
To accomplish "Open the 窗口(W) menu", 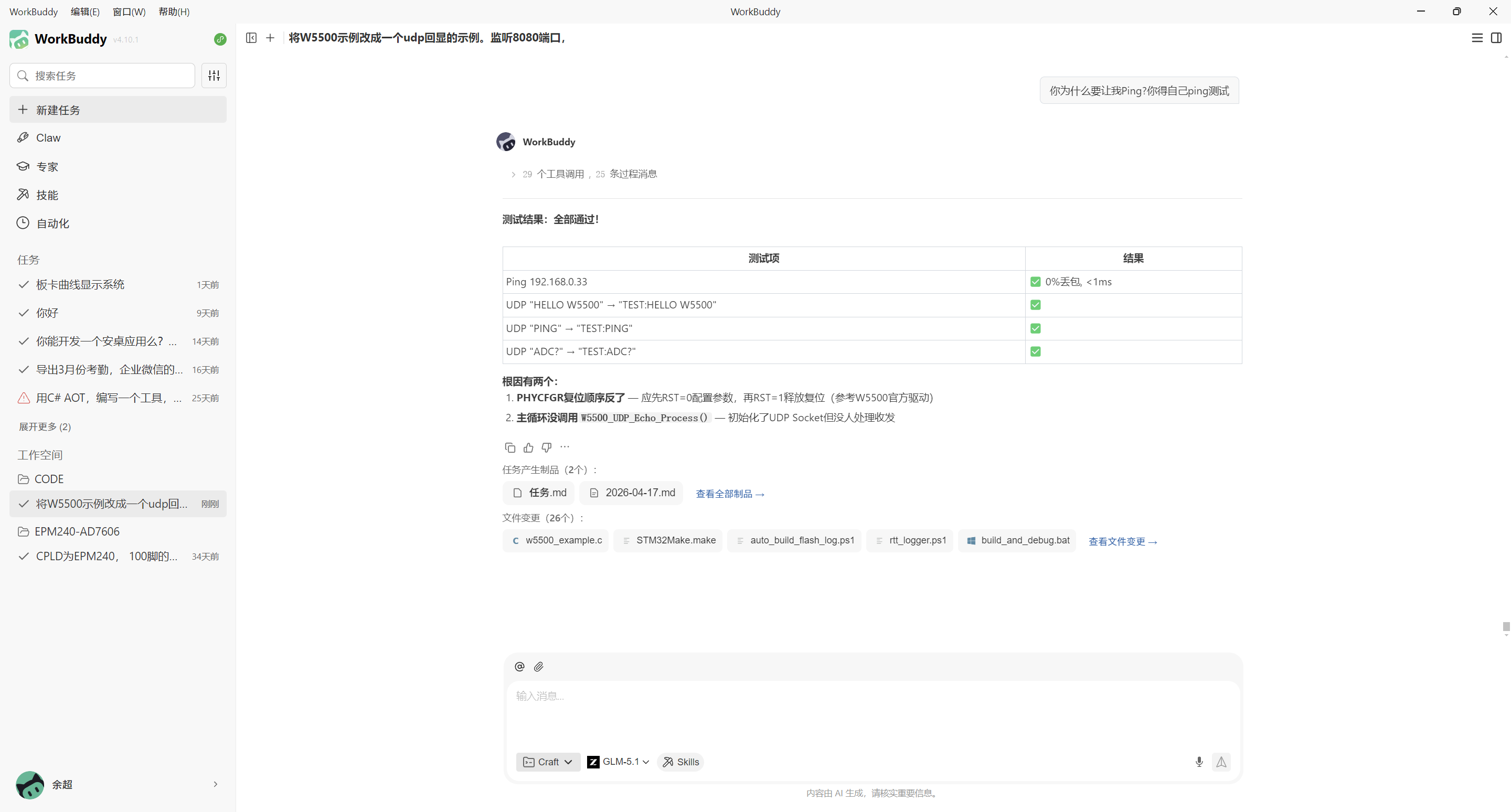I will [x=129, y=11].
